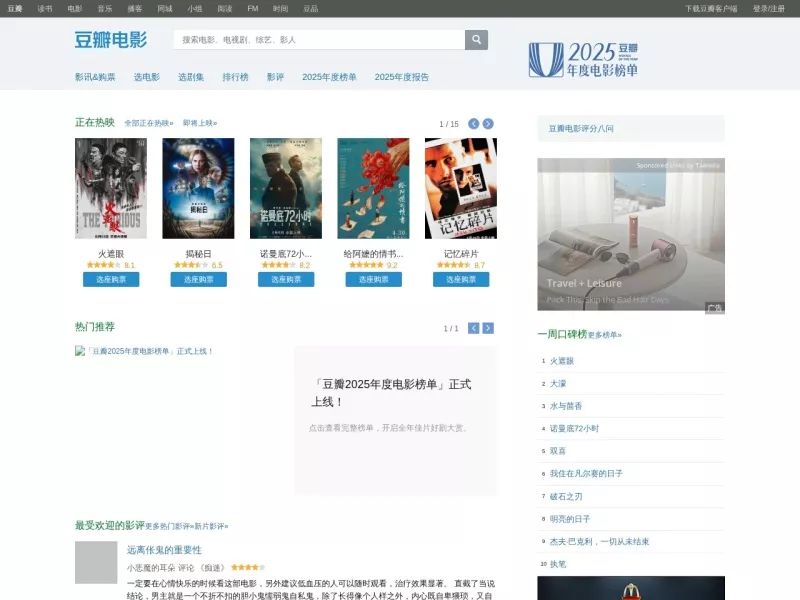The height and width of the screenshot is (600, 800).
Task: Open 我住在凡尔赛的日子 in ranking list
Action: pos(586,473)
